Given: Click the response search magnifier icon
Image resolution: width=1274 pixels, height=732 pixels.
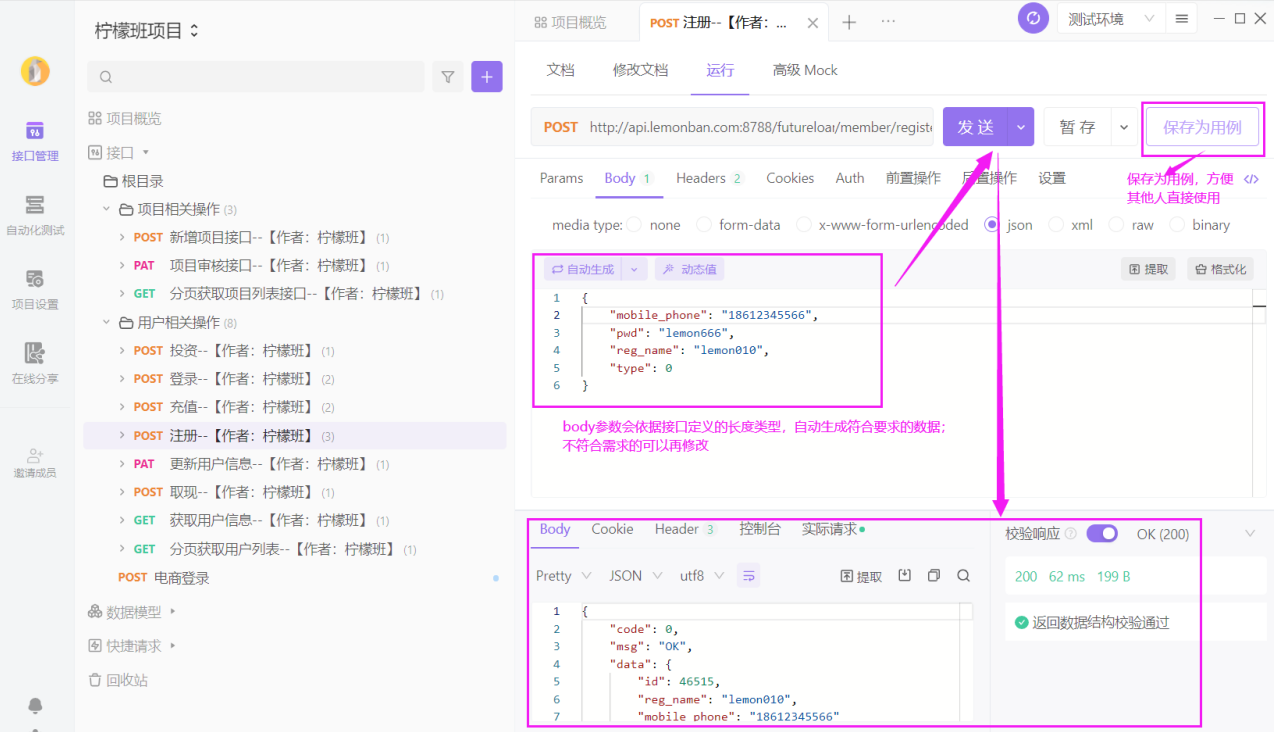Looking at the screenshot, I should (x=963, y=576).
